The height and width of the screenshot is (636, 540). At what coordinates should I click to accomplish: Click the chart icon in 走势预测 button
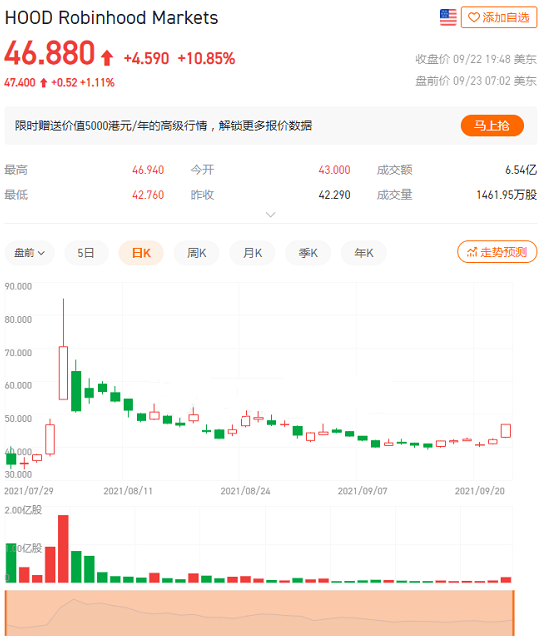(472, 252)
